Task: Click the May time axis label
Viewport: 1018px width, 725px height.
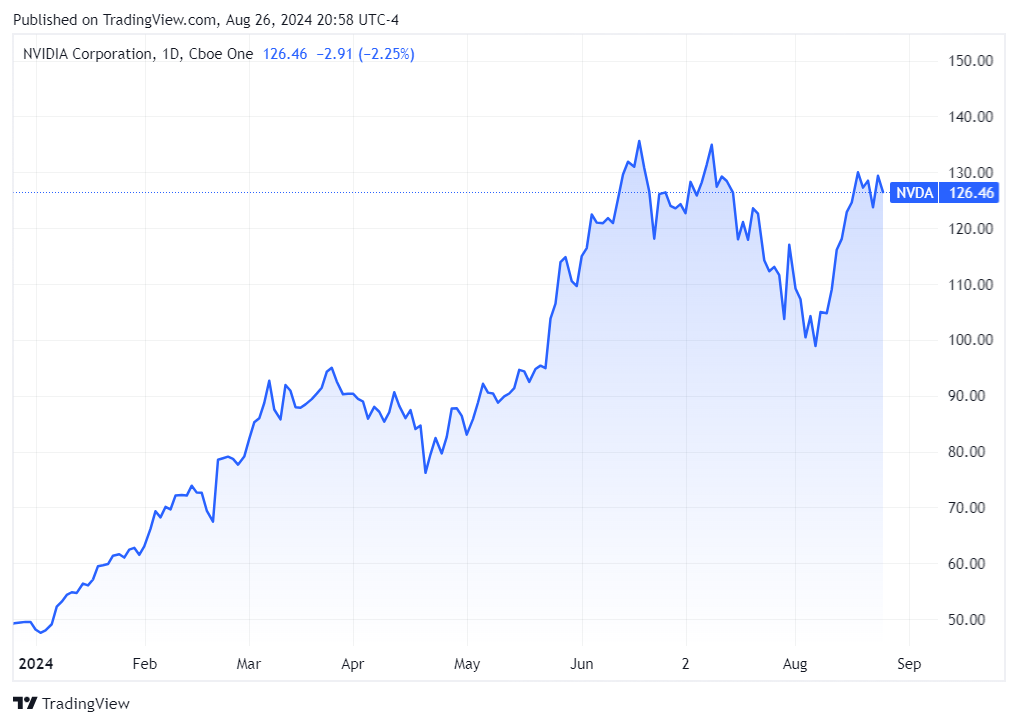Action: click(x=467, y=664)
